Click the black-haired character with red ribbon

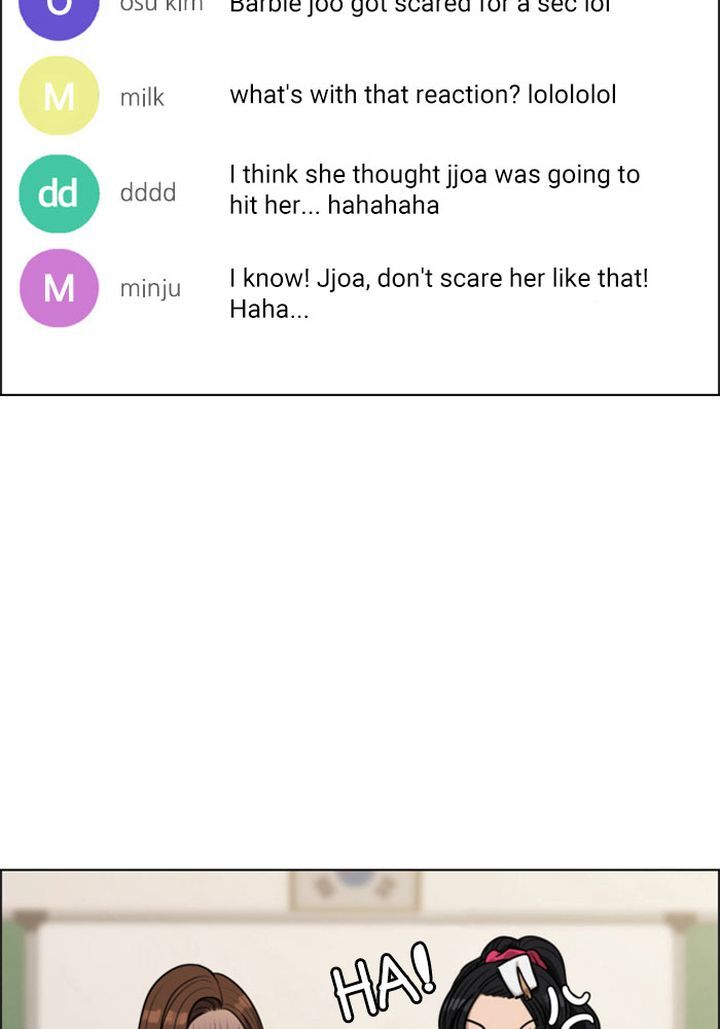(x=519, y=983)
